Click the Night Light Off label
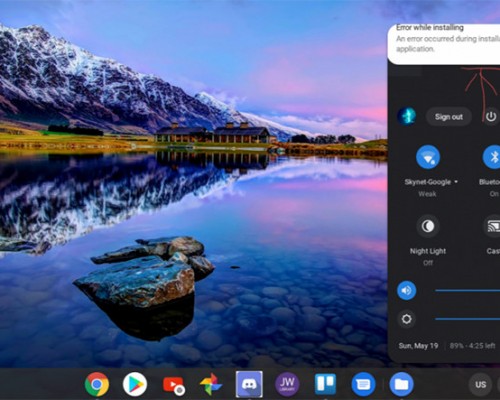Screen dimensions: 500x400 click(x=428, y=263)
